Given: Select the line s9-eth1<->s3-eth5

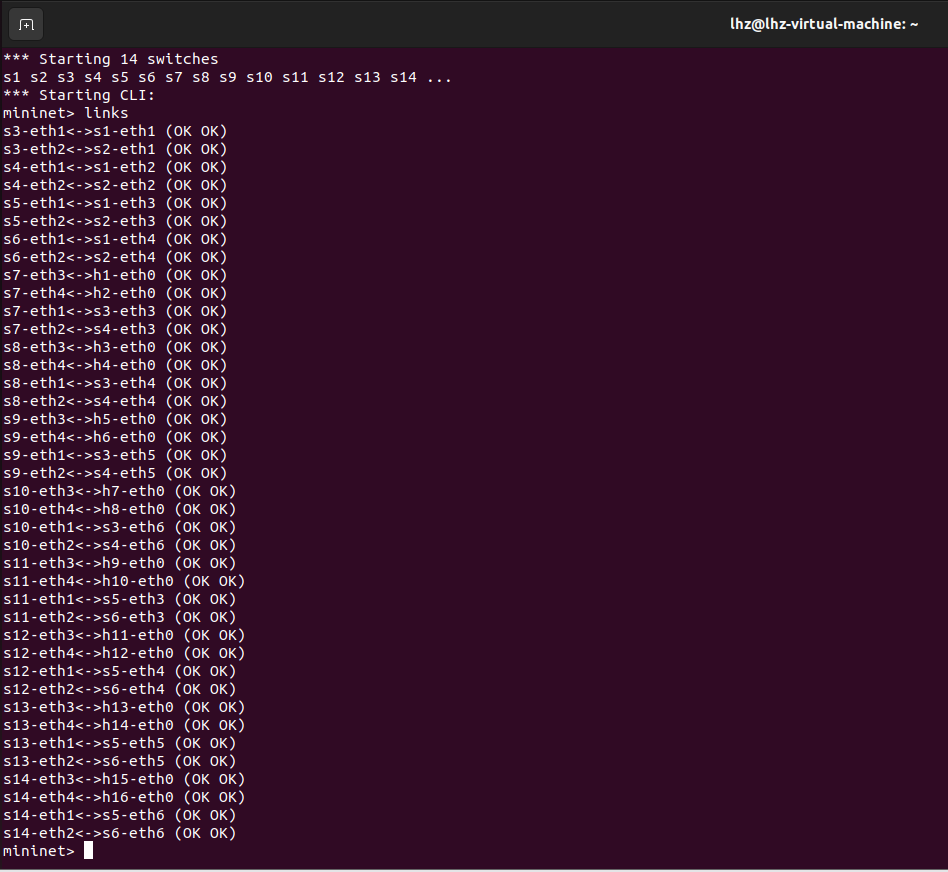Looking at the screenshot, I should (x=115, y=455).
